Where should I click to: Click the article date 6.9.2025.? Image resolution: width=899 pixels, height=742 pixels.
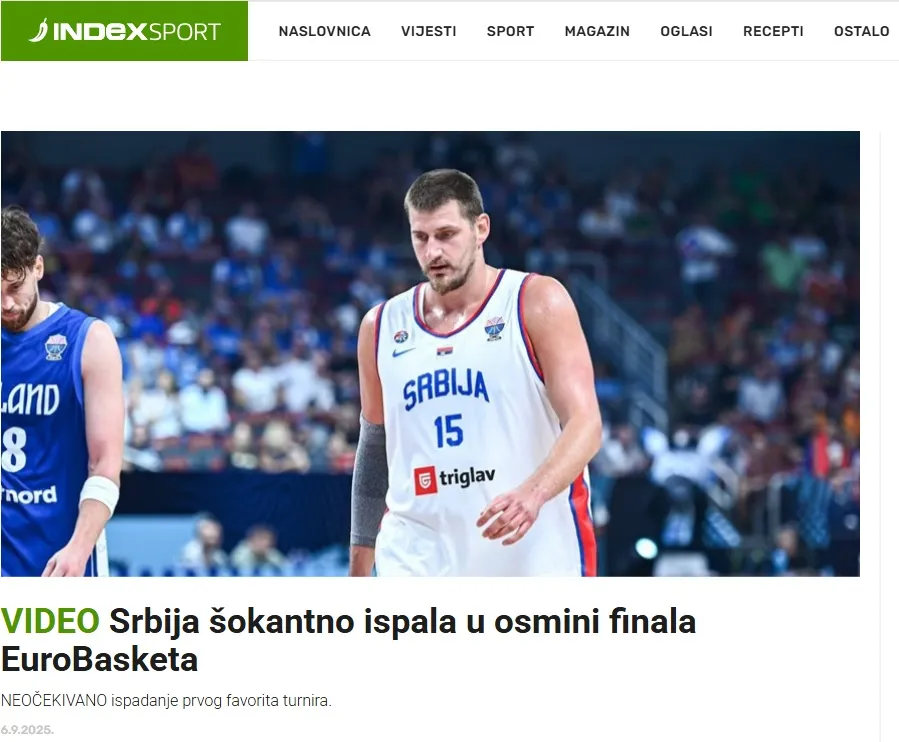click(x=27, y=729)
